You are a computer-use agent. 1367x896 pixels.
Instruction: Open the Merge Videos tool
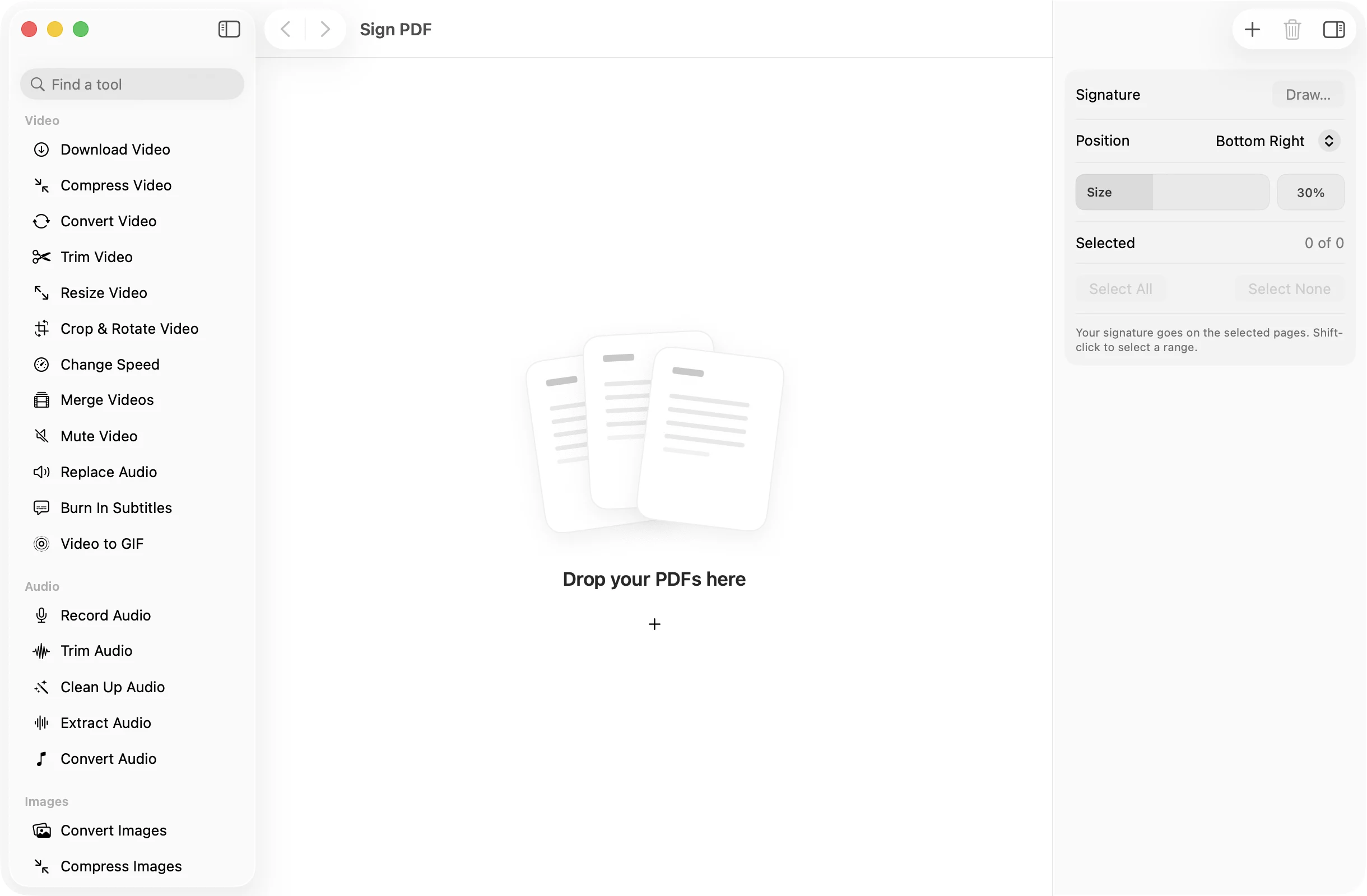click(132, 400)
